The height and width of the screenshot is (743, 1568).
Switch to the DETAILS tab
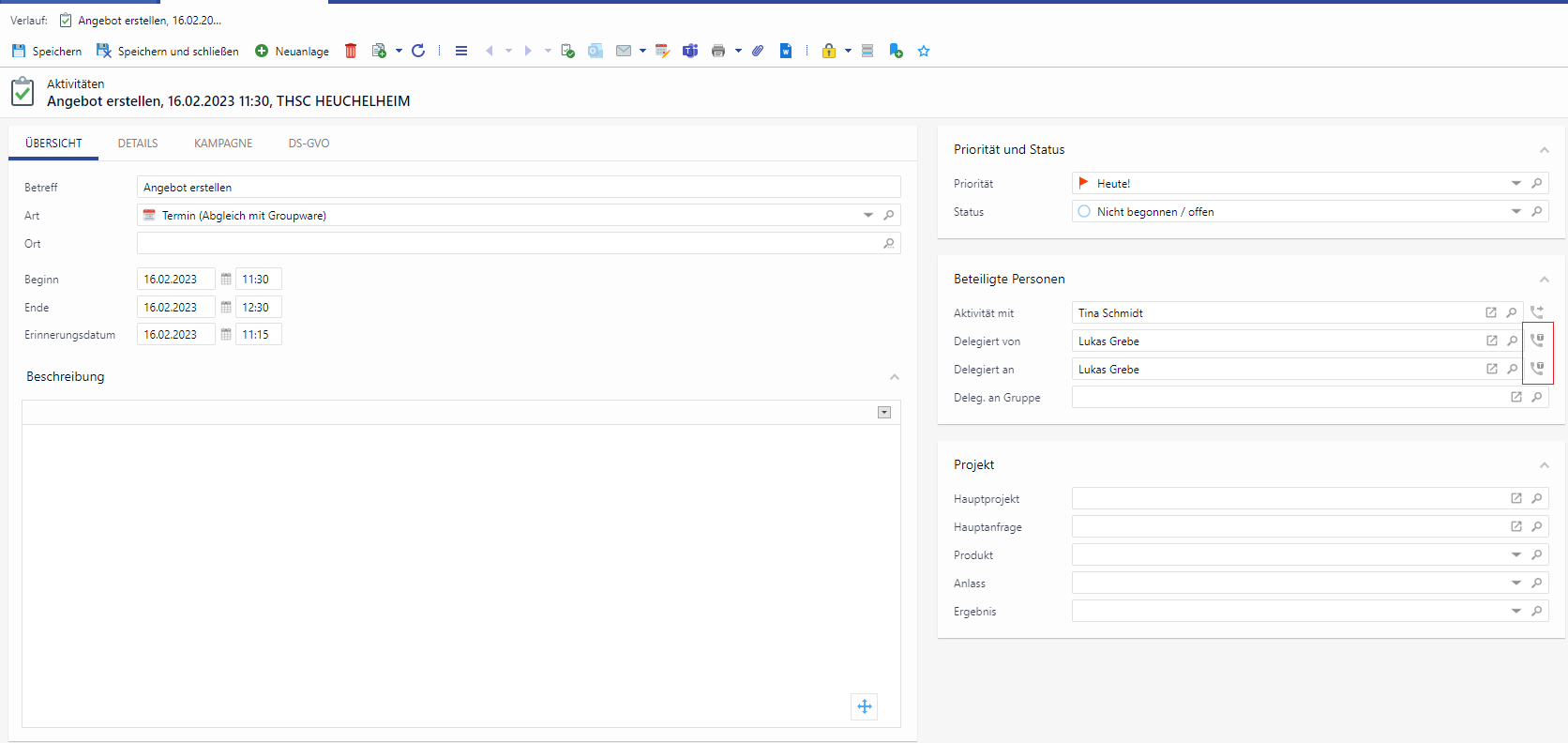[x=138, y=144]
